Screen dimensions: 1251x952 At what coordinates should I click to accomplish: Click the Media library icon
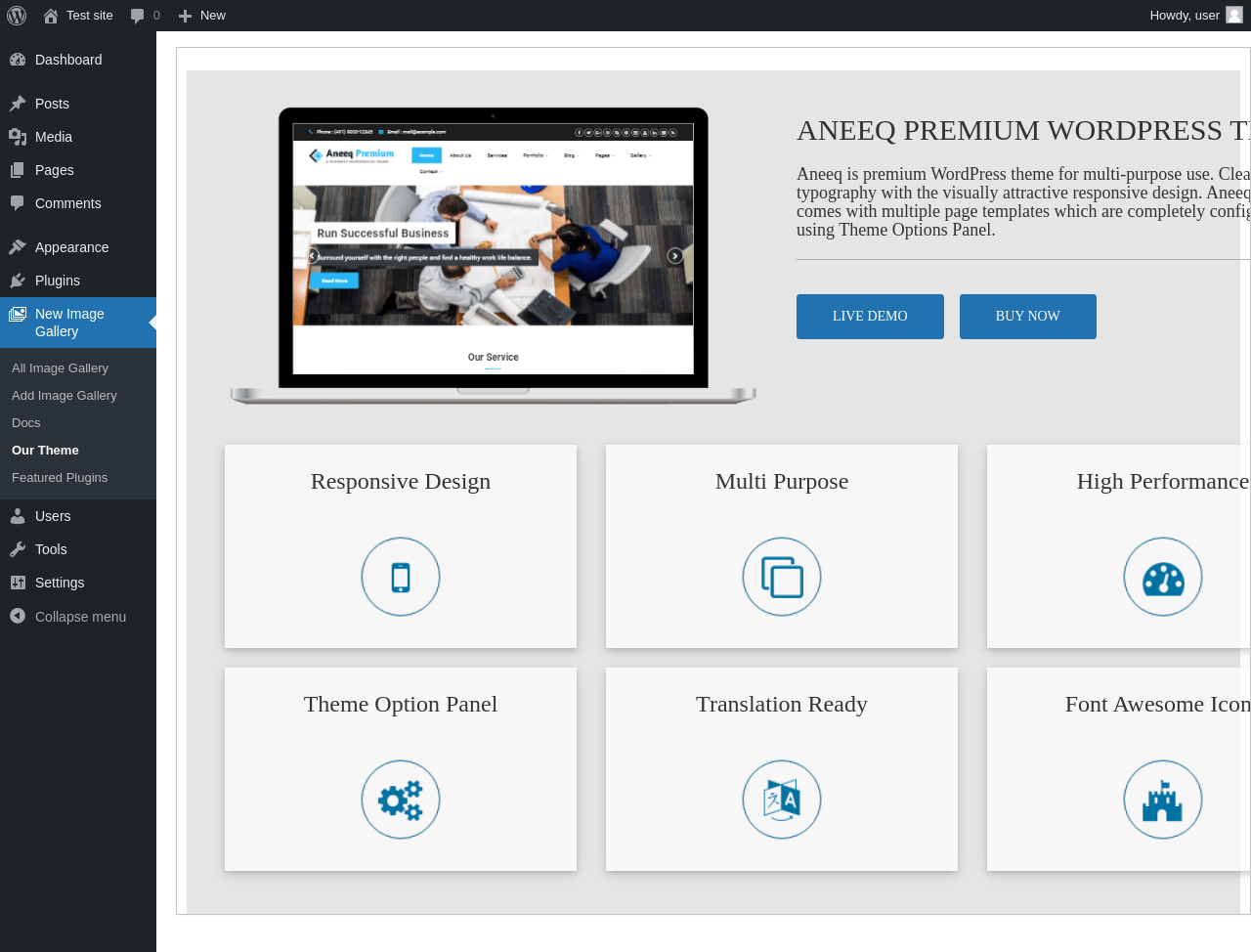[x=18, y=137]
